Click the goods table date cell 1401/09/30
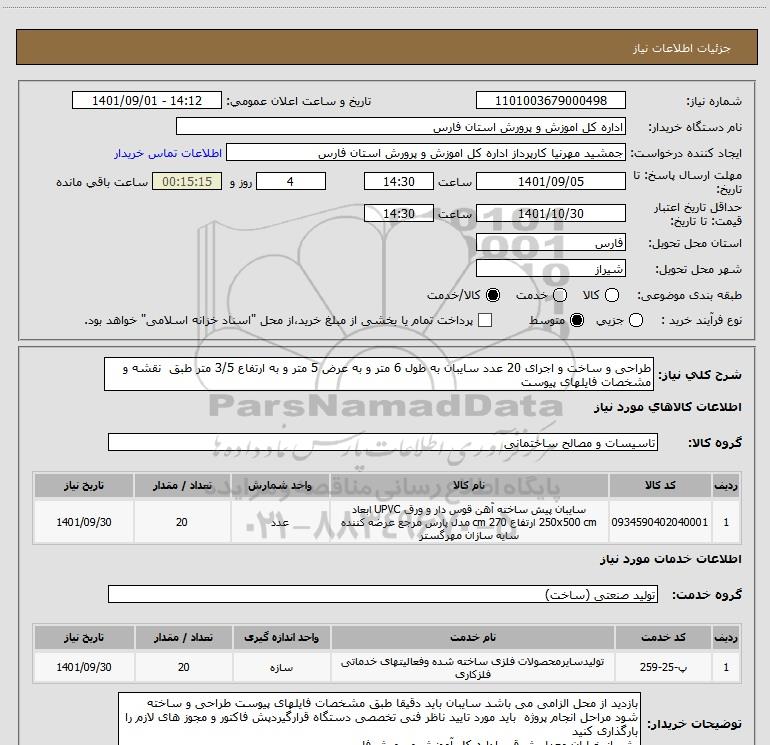This screenshot has width=770, height=745. (83, 522)
